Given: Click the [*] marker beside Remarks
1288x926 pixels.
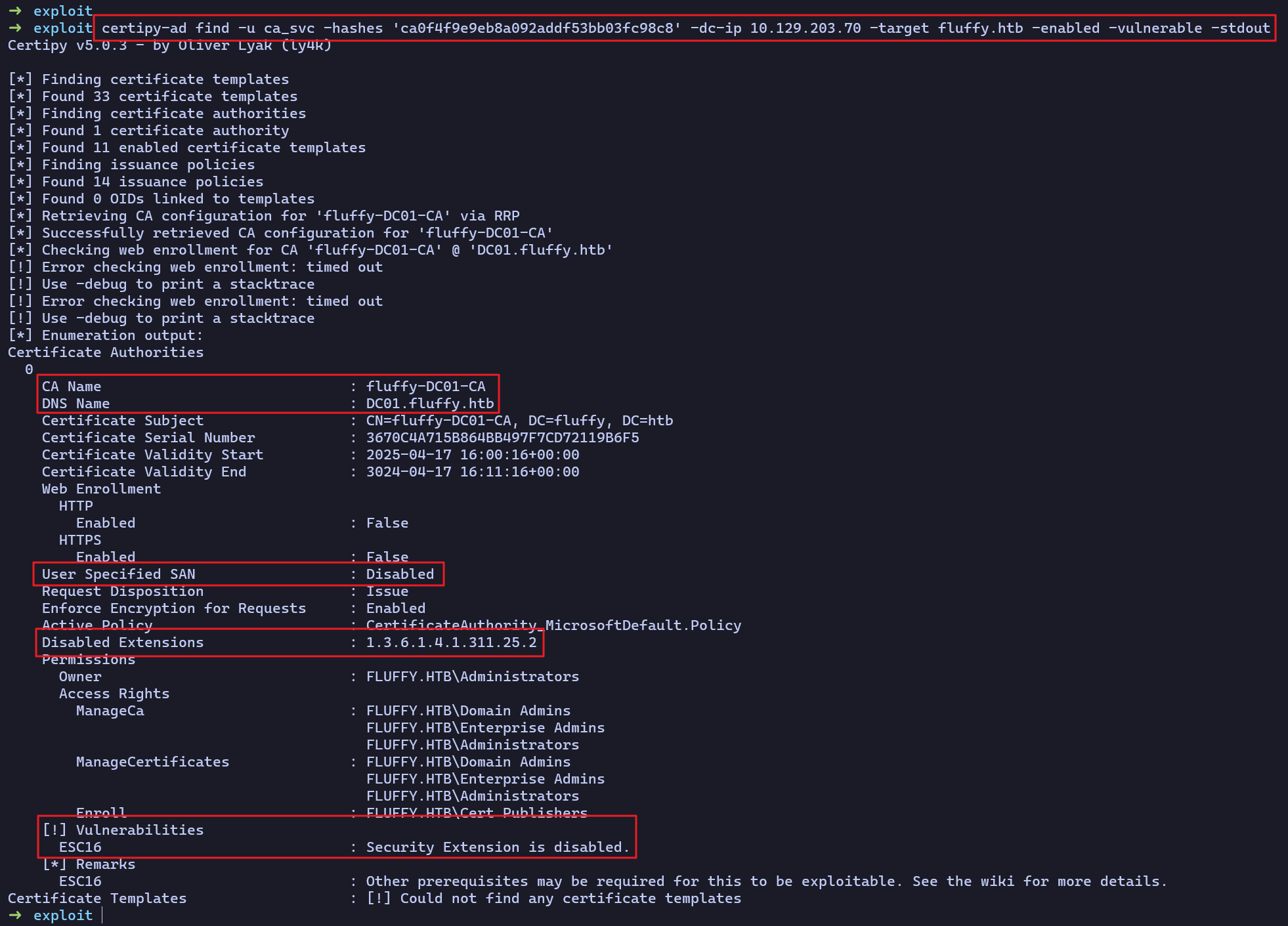Looking at the screenshot, I should pos(54,864).
